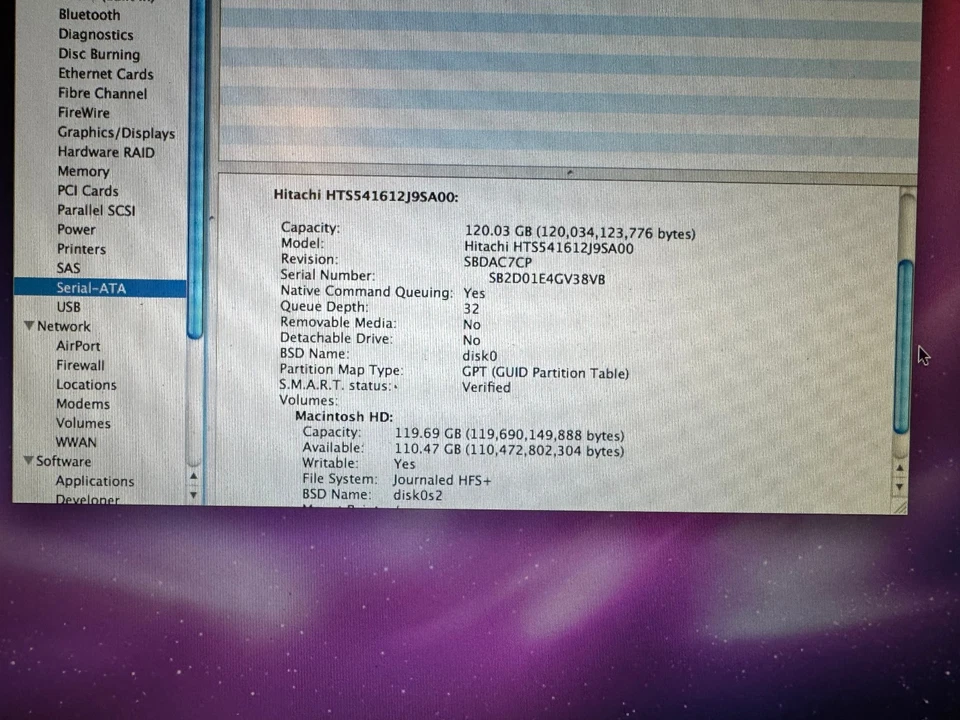
Task: Open the Memory section
Action: click(83, 171)
